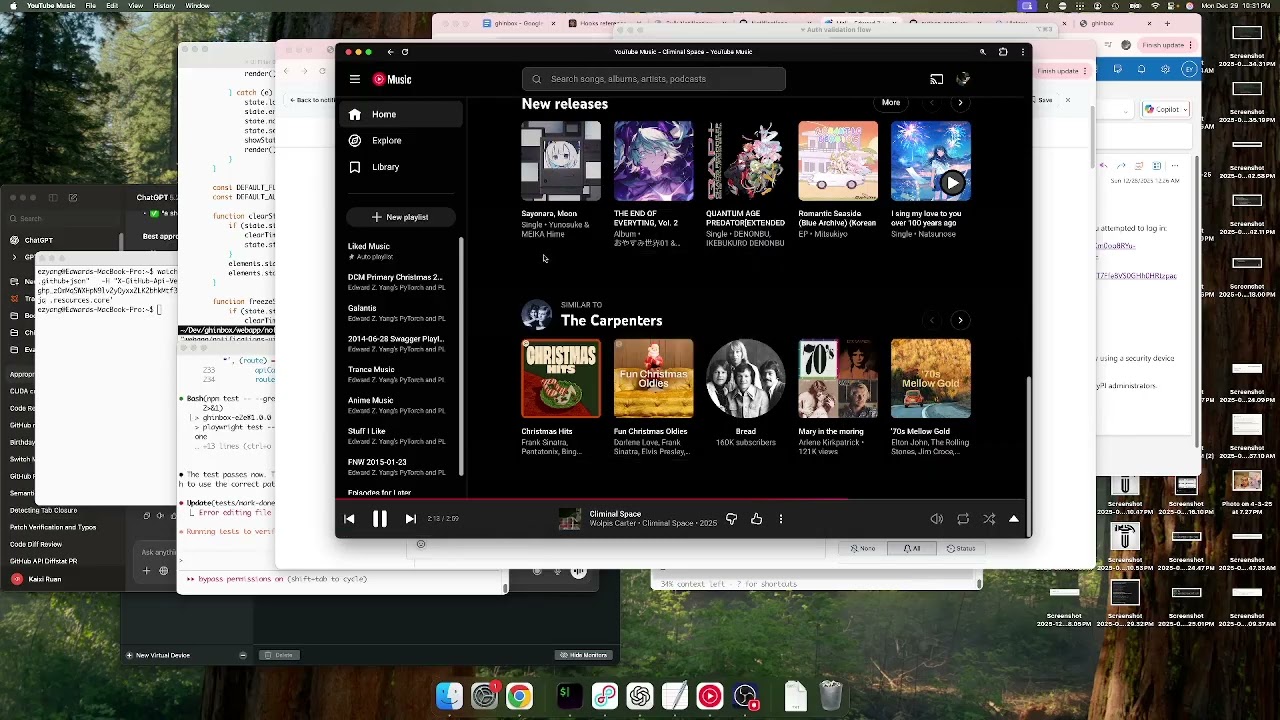Open the FNW 2015-01-23 playlist

(x=398, y=467)
